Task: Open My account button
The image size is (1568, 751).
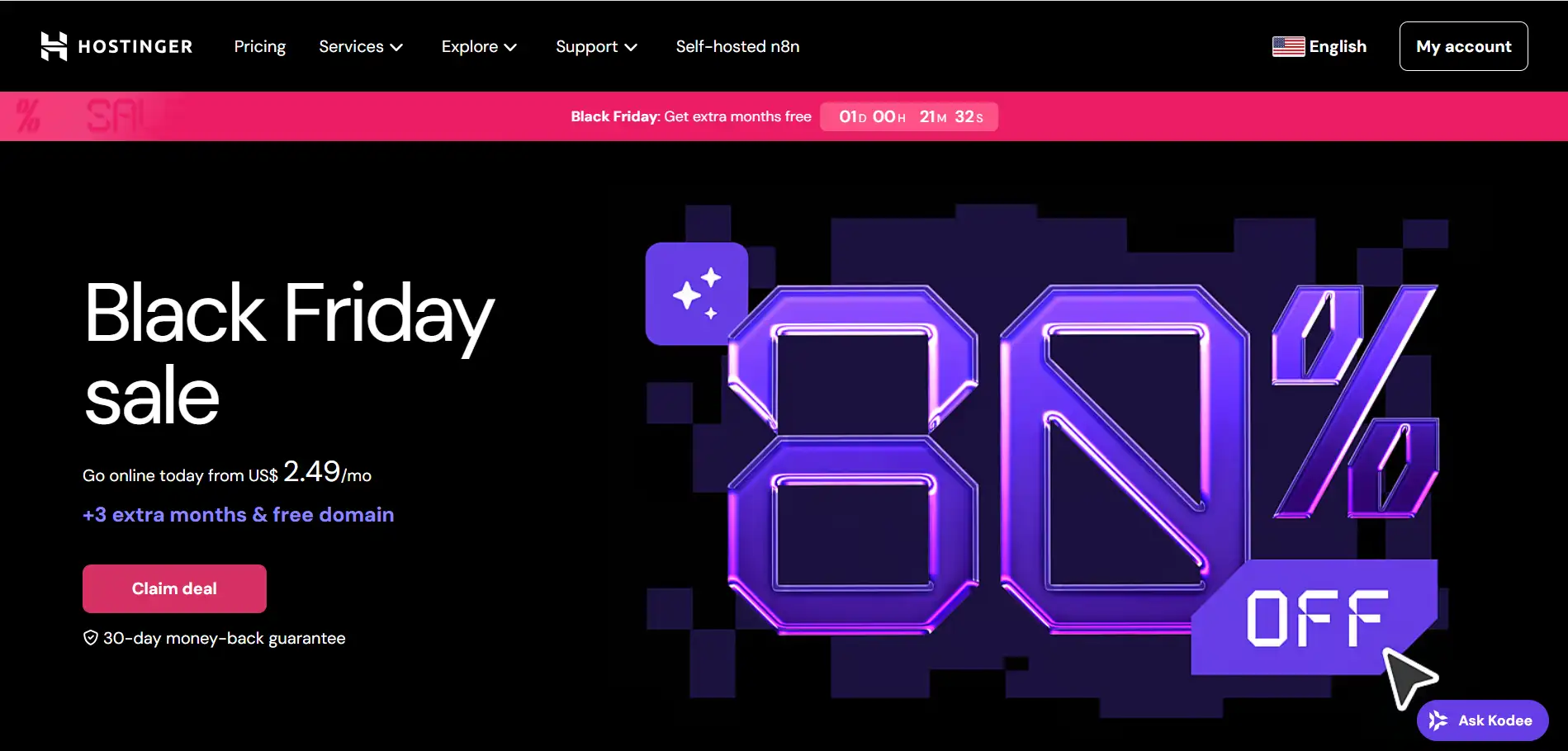Action: coord(1463,46)
